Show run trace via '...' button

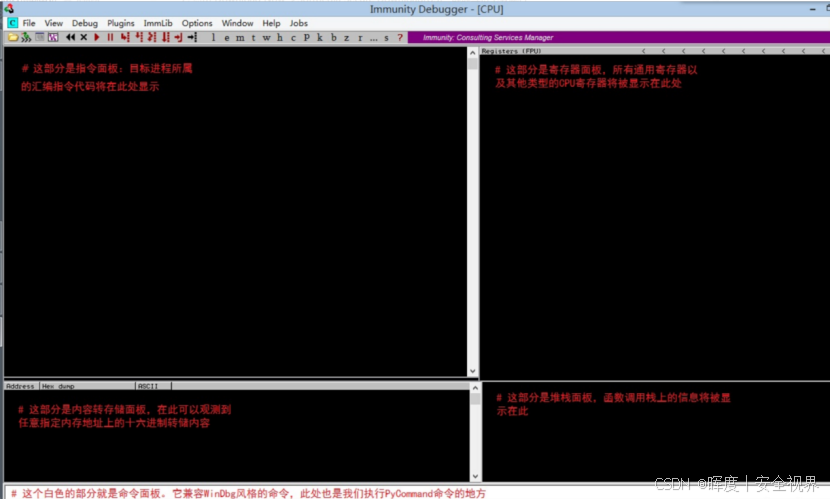(x=374, y=38)
